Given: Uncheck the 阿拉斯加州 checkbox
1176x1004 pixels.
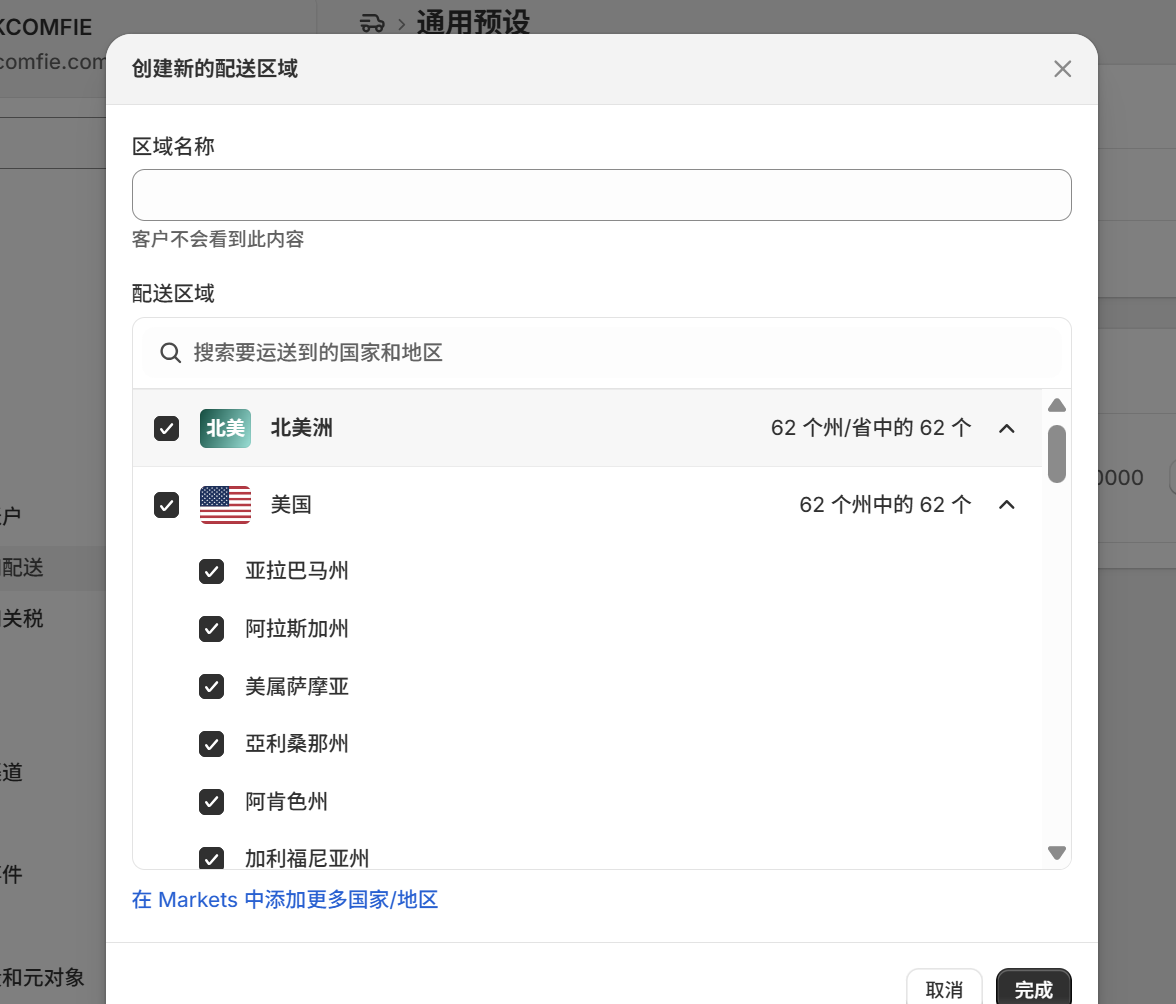Looking at the screenshot, I should coord(212,628).
